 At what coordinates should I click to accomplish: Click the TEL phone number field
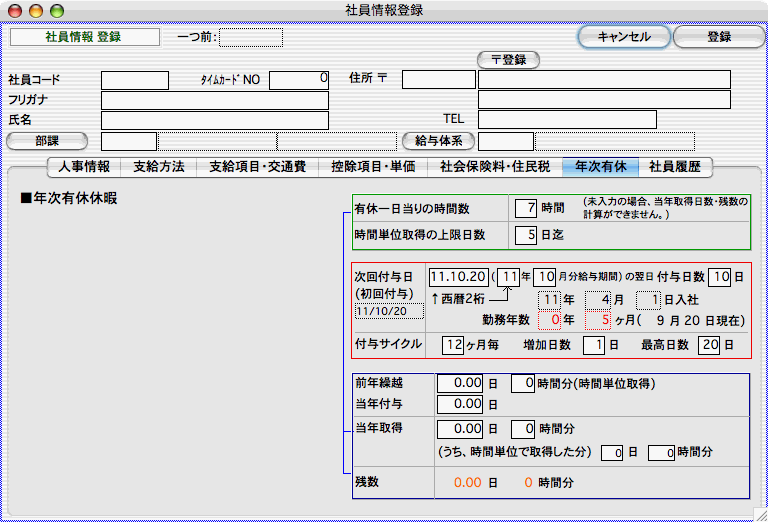point(566,120)
